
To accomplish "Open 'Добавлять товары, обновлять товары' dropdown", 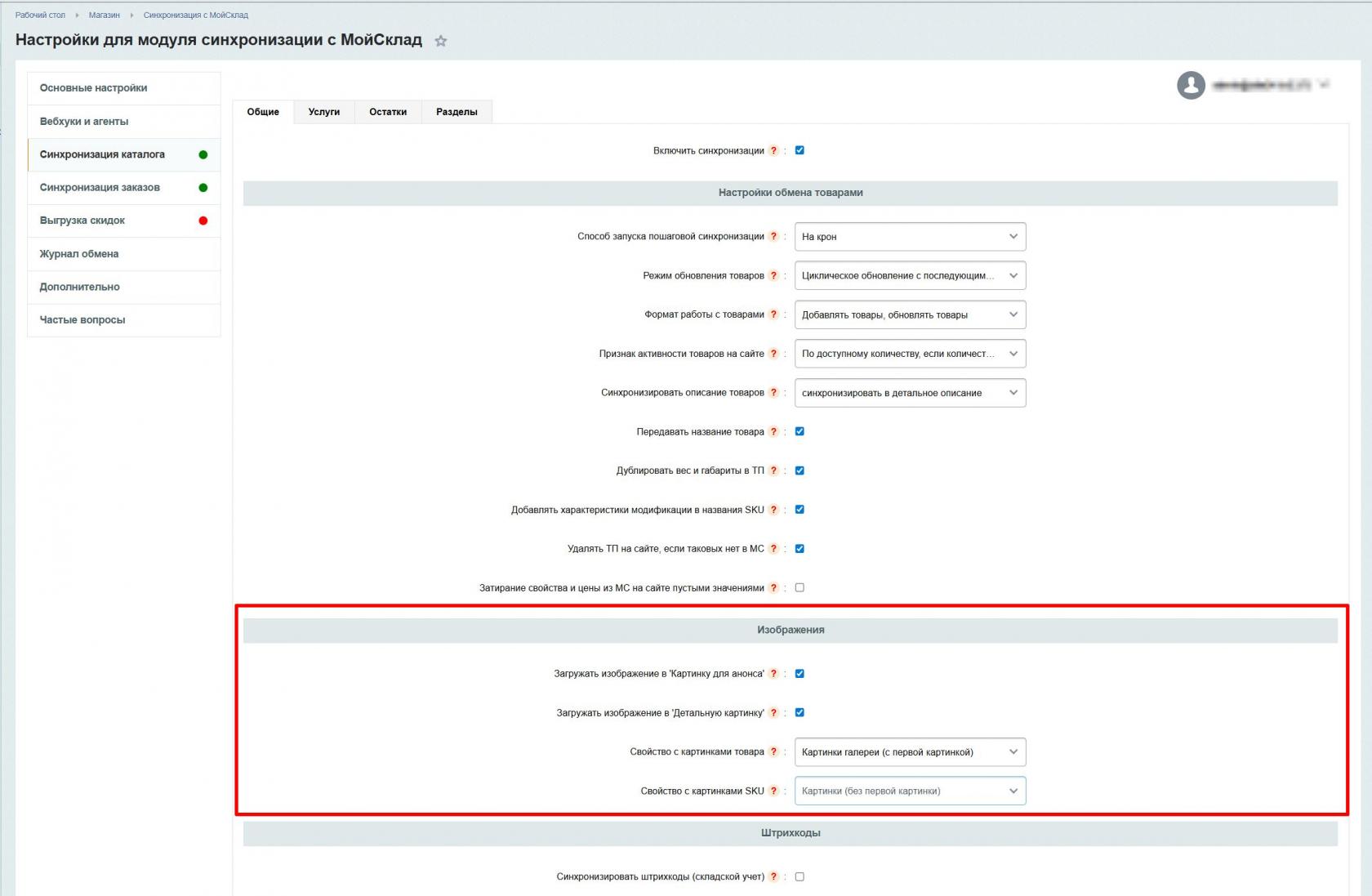I will pyautogui.click(x=910, y=314).
